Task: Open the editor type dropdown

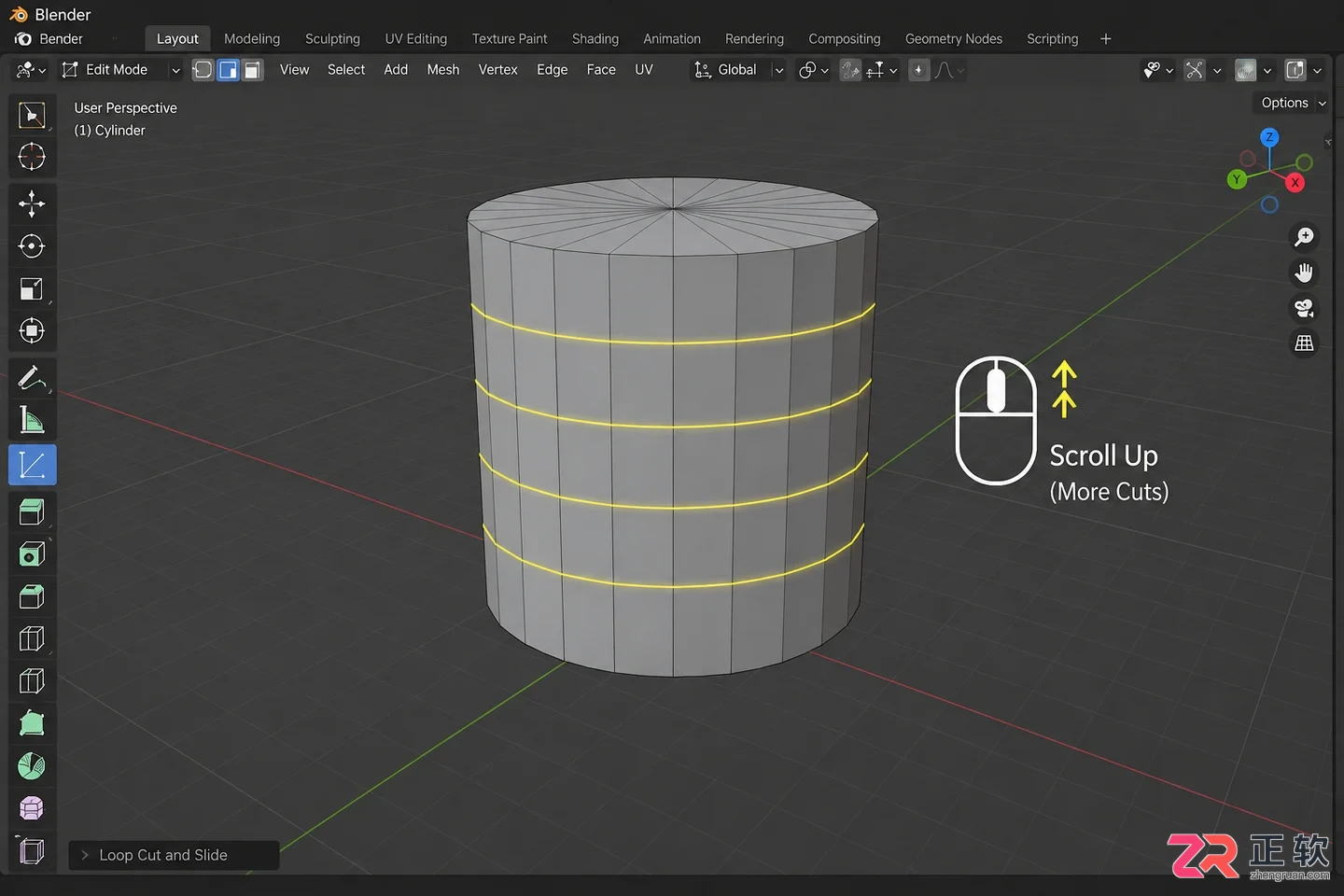Action: point(31,70)
